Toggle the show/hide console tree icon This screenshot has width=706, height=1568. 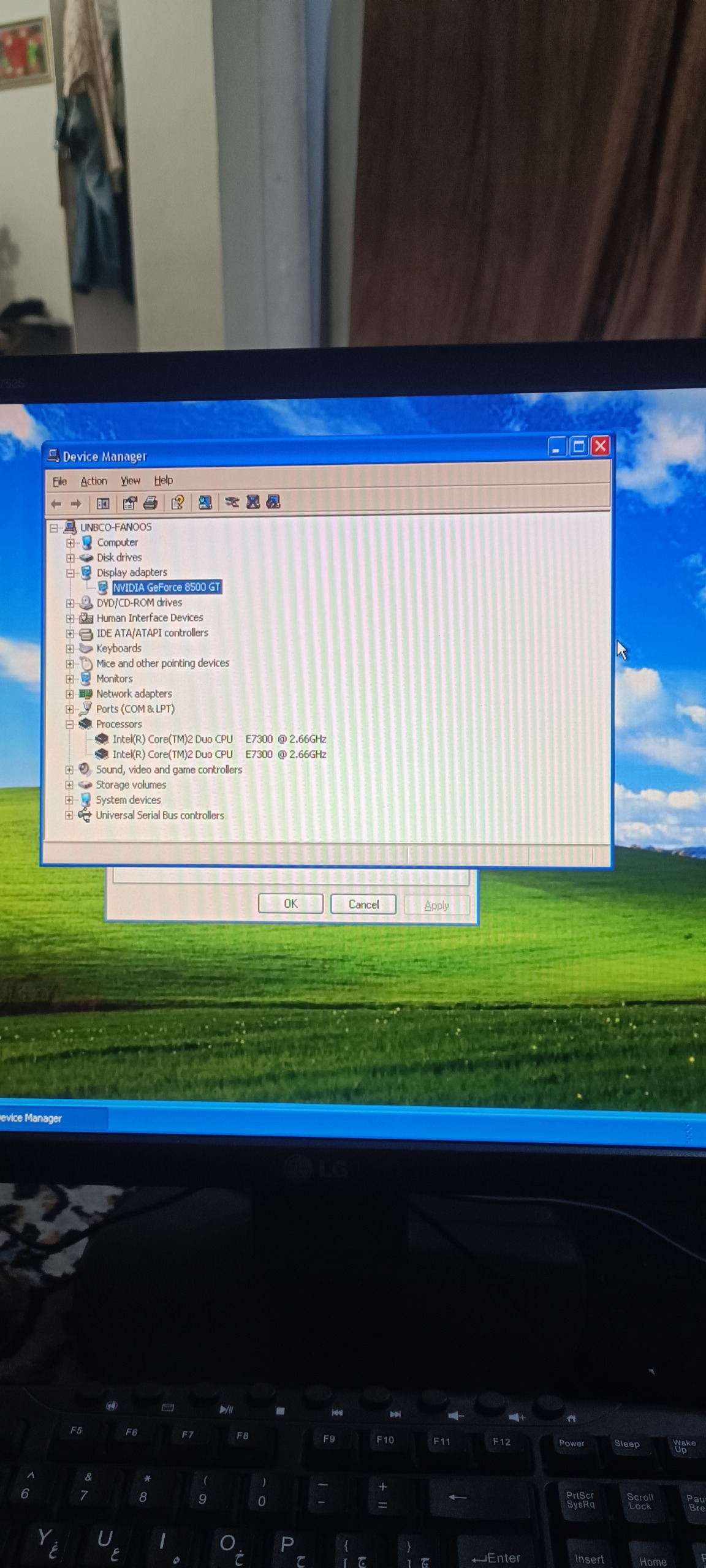[x=103, y=503]
